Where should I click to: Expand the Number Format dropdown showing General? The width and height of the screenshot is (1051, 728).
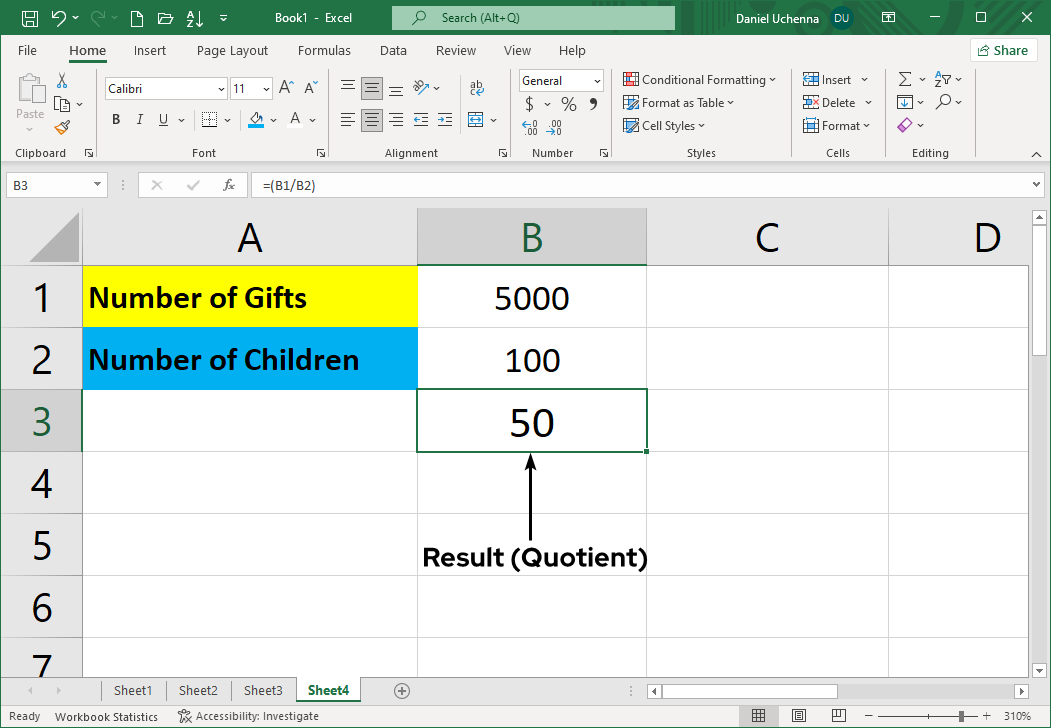[596, 80]
